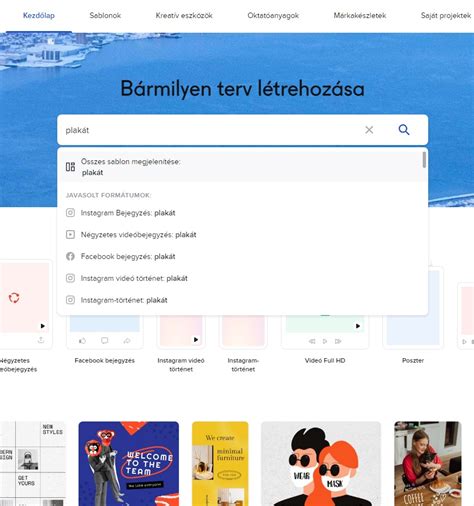Open the Instagram-történet format card
474x506 pixels.
click(243, 332)
